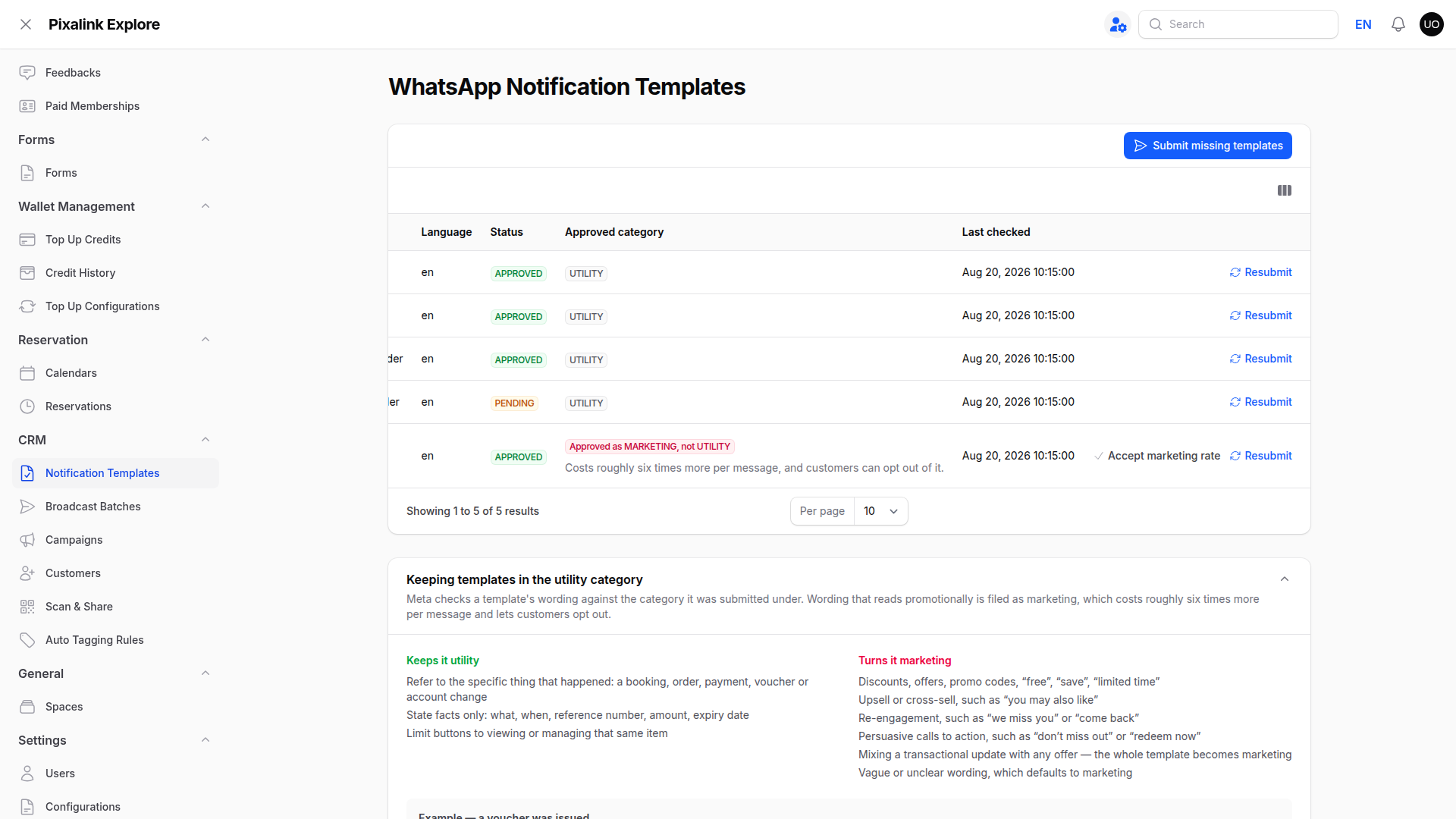The width and height of the screenshot is (1456, 819).
Task: Click the Scan & Share QR icon
Action: 27,607
